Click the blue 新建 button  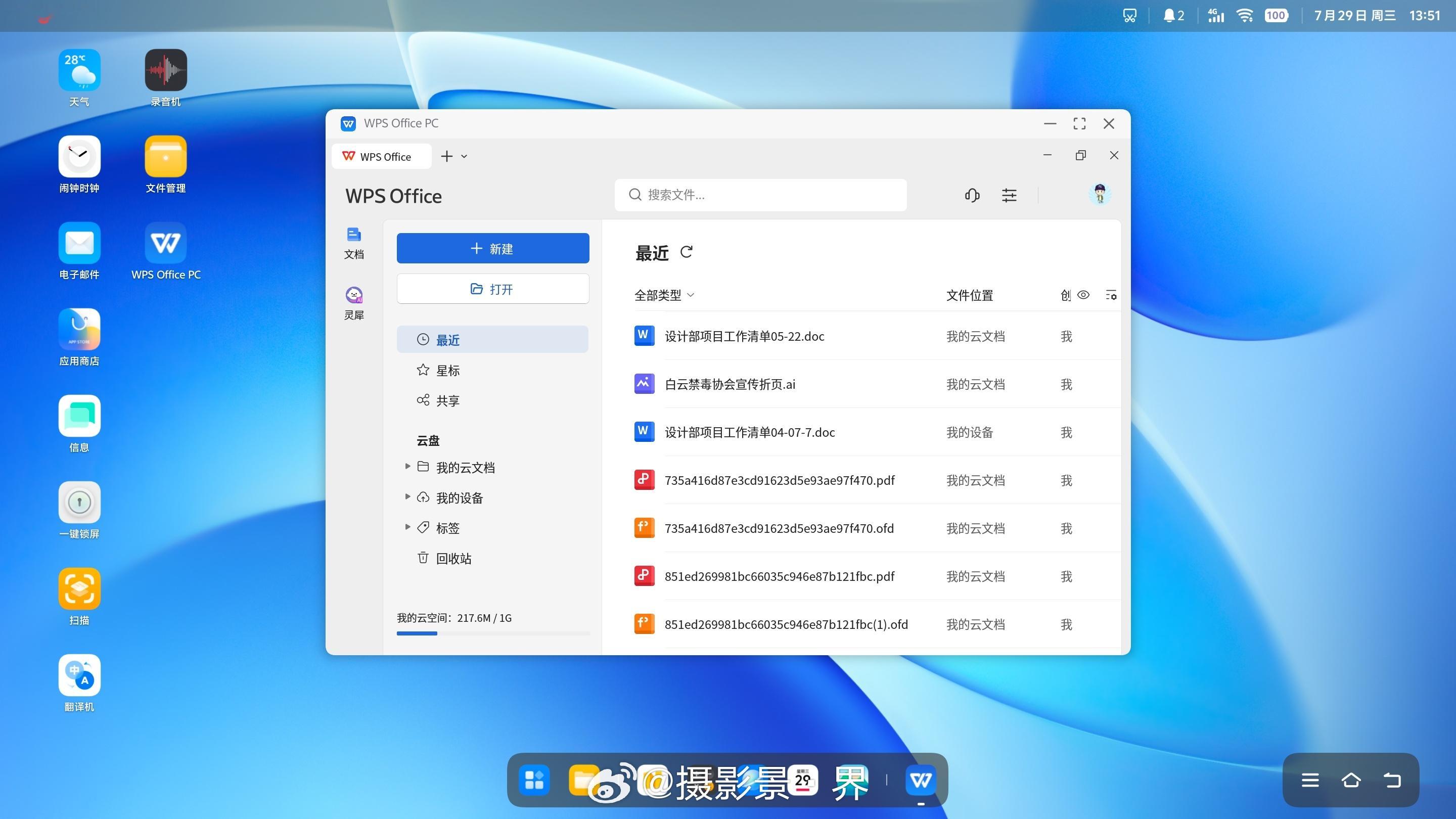(x=493, y=248)
